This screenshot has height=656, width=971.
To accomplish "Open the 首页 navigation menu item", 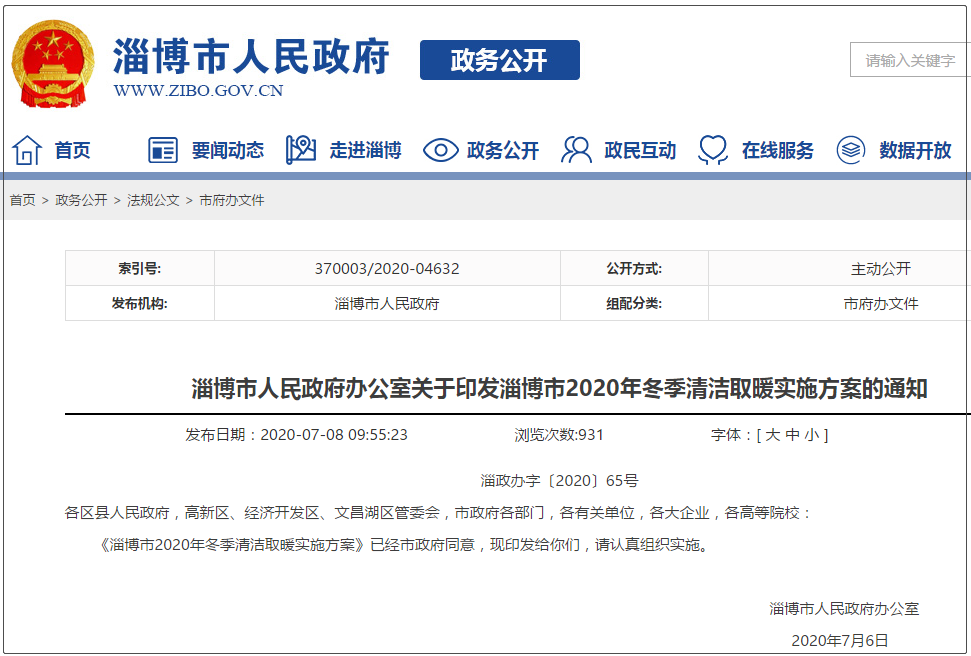I will pyautogui.click(x=72, y=150).
